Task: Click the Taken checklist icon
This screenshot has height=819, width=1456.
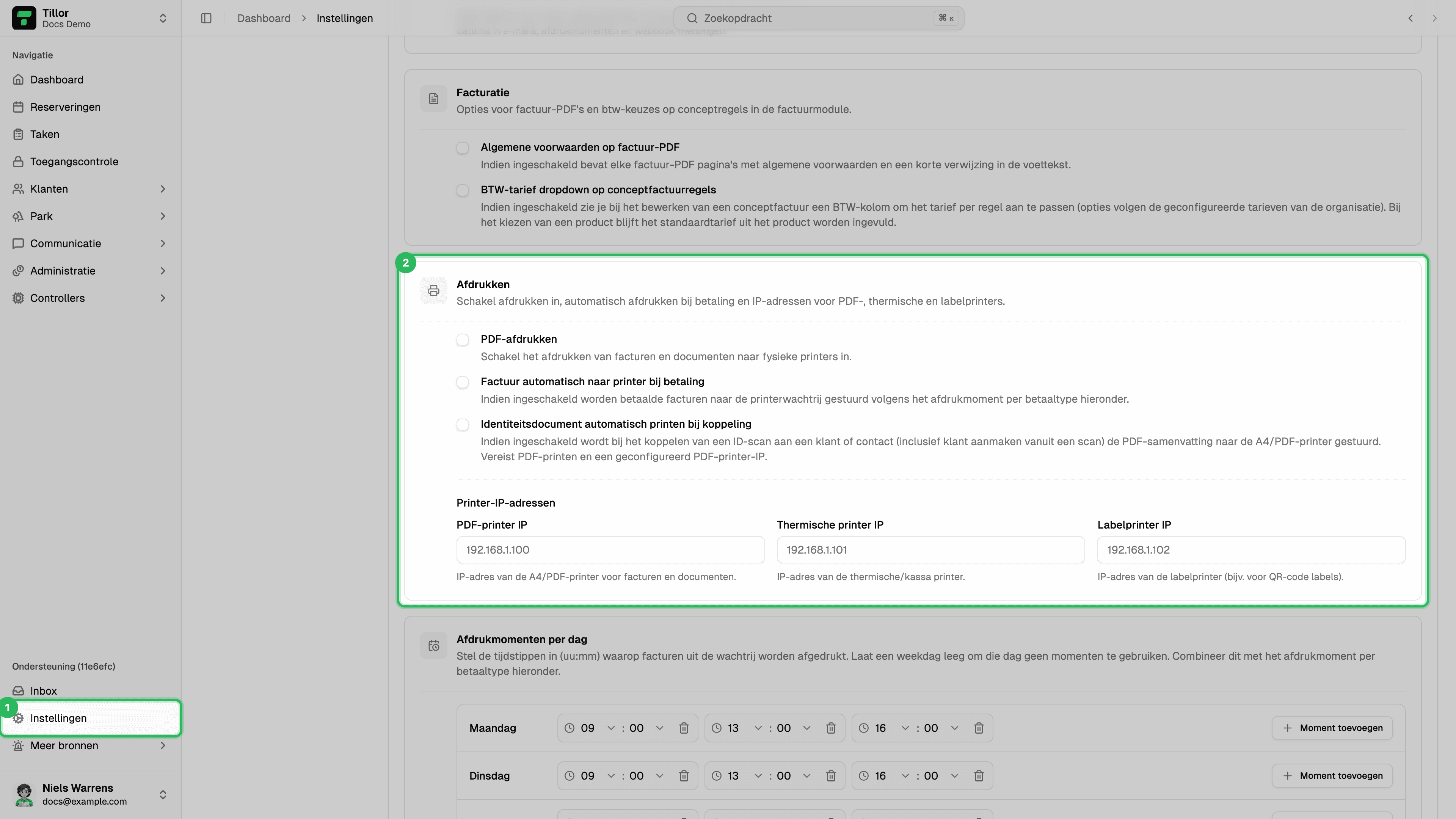Action: coord(18,134)
